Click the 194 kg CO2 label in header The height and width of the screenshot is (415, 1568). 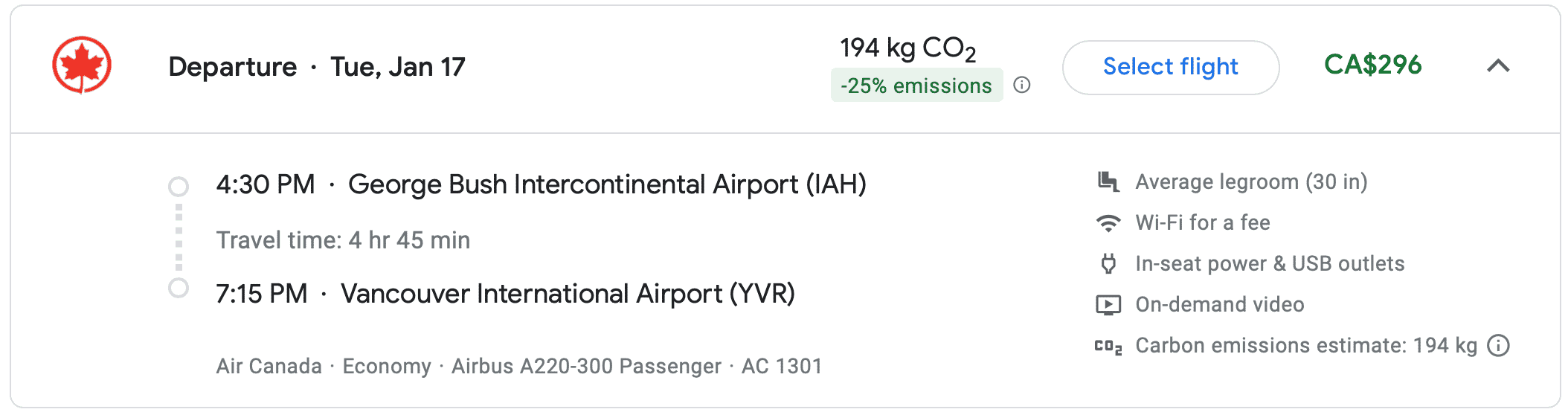[x=907, y=48]
